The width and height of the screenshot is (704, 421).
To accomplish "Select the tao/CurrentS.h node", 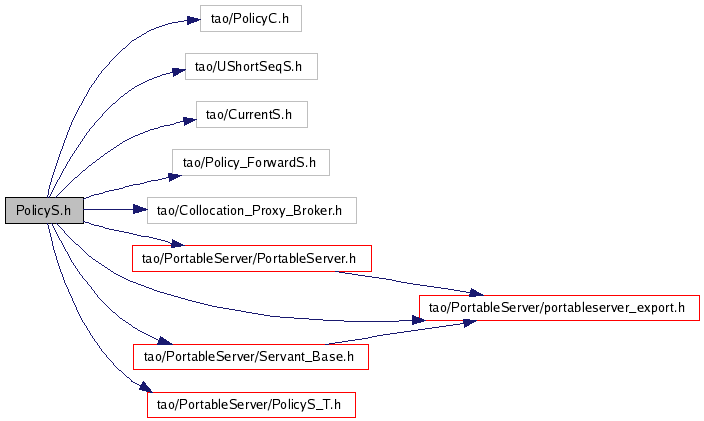I will point(250,115).
